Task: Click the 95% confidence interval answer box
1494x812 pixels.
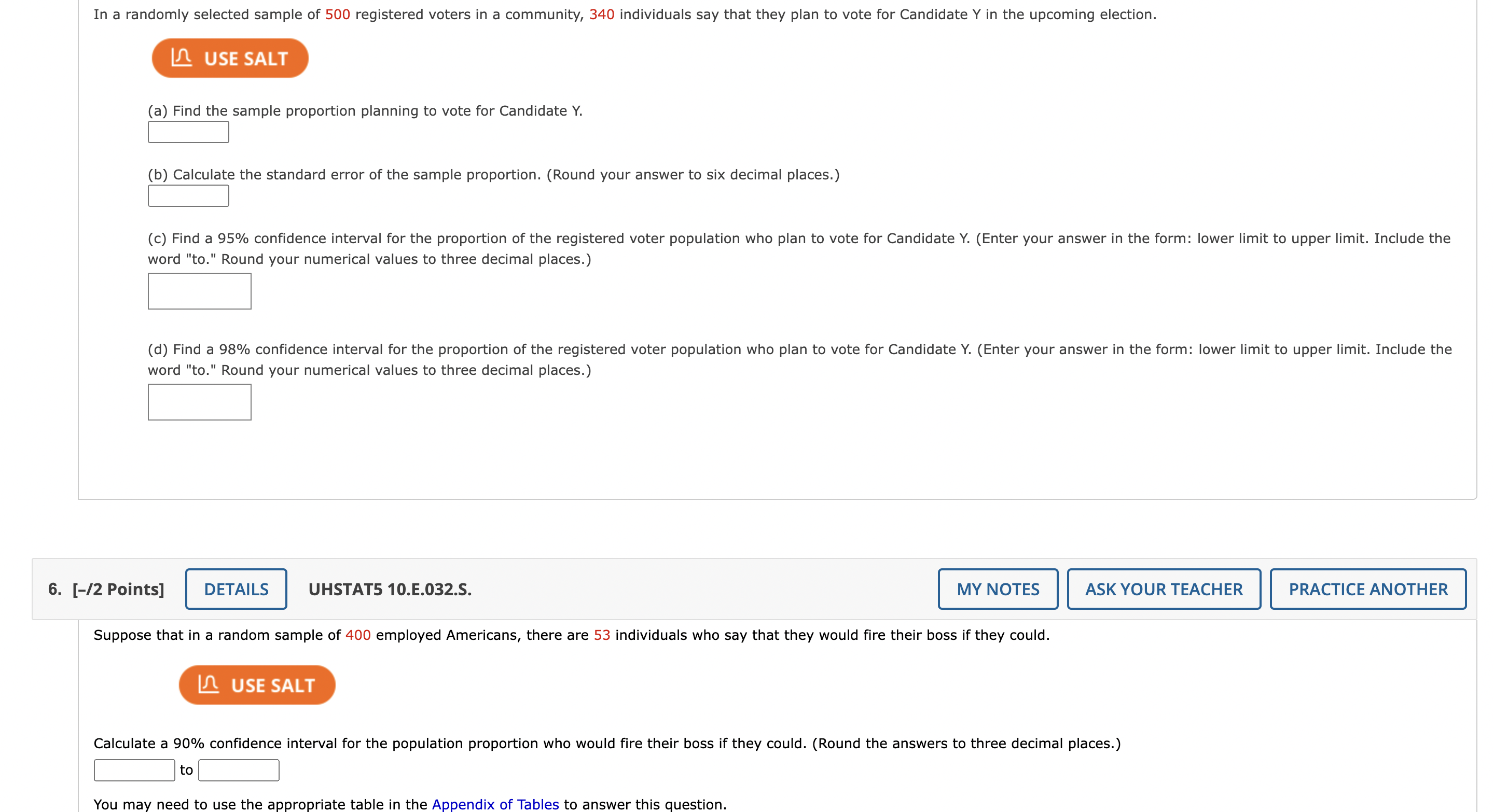Action: [199, 291]
